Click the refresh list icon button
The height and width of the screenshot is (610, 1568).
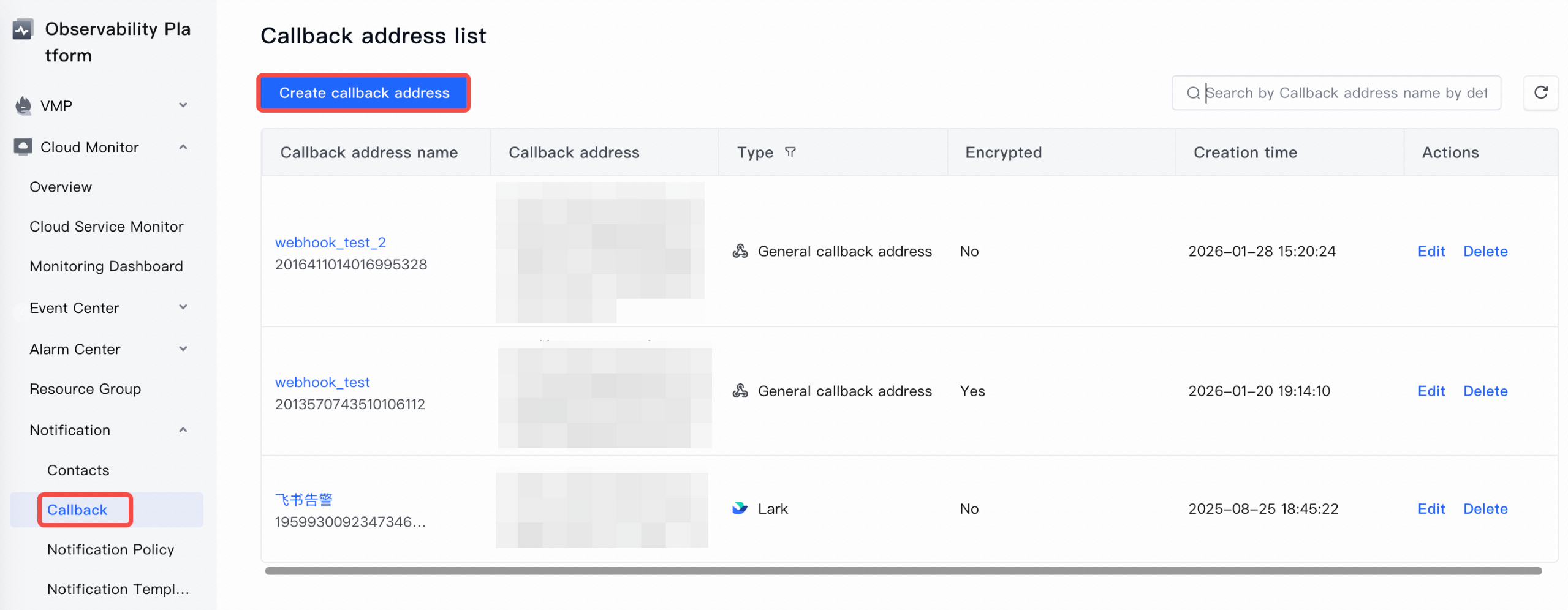tap(1540, 92)
